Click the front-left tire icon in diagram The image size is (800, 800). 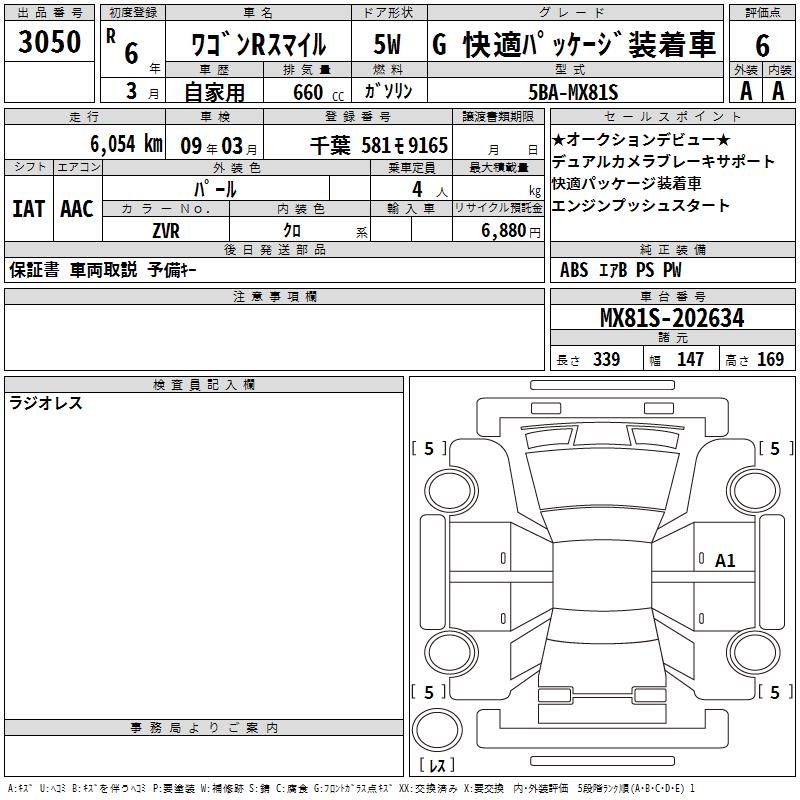(x=450, y=491)
